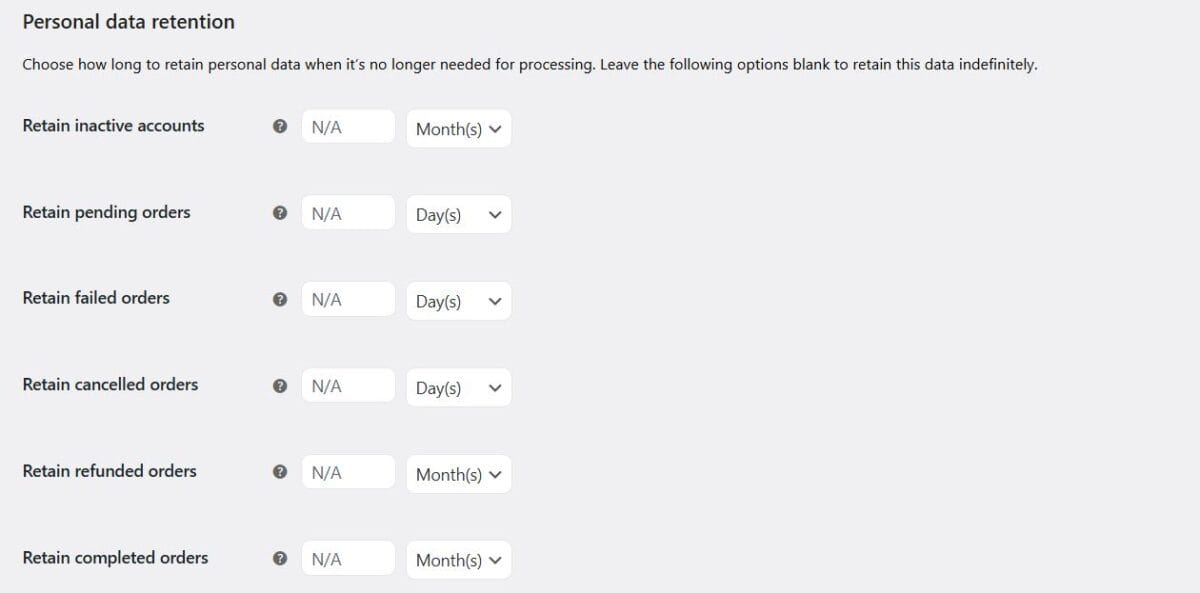The width and height of the screenshot is (1200, 593).
Task: Open help tooltip for Retain refunded orders
Action: click(280, 472)
